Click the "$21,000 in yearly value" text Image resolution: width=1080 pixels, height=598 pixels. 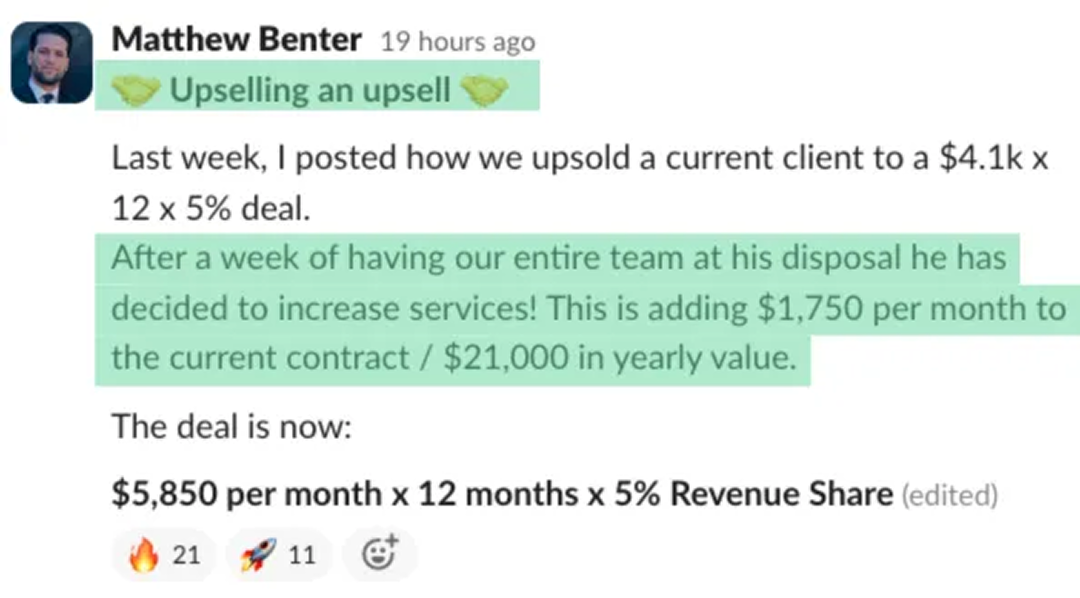pos(618,358)
